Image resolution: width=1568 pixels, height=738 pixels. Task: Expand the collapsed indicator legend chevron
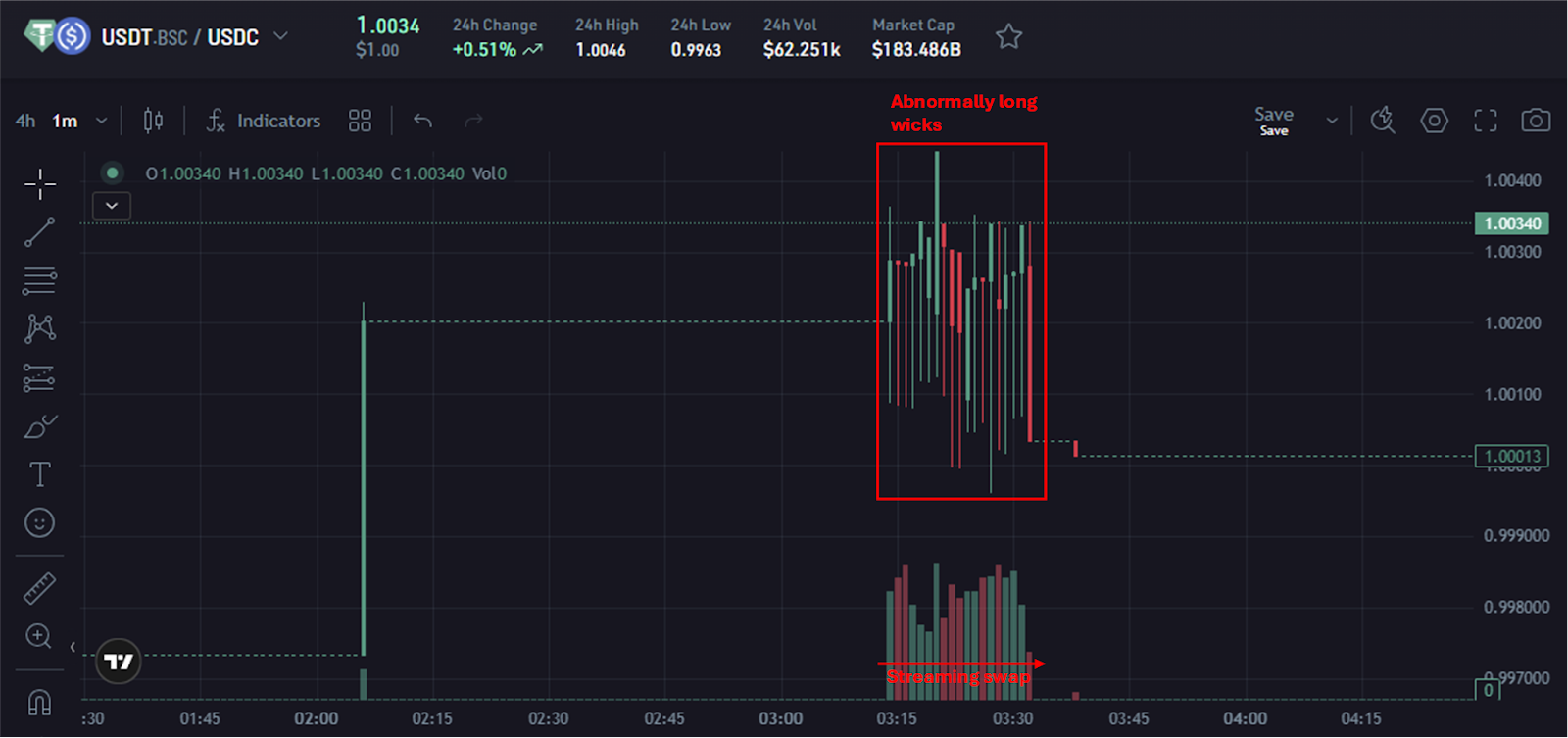click(112, 206)
